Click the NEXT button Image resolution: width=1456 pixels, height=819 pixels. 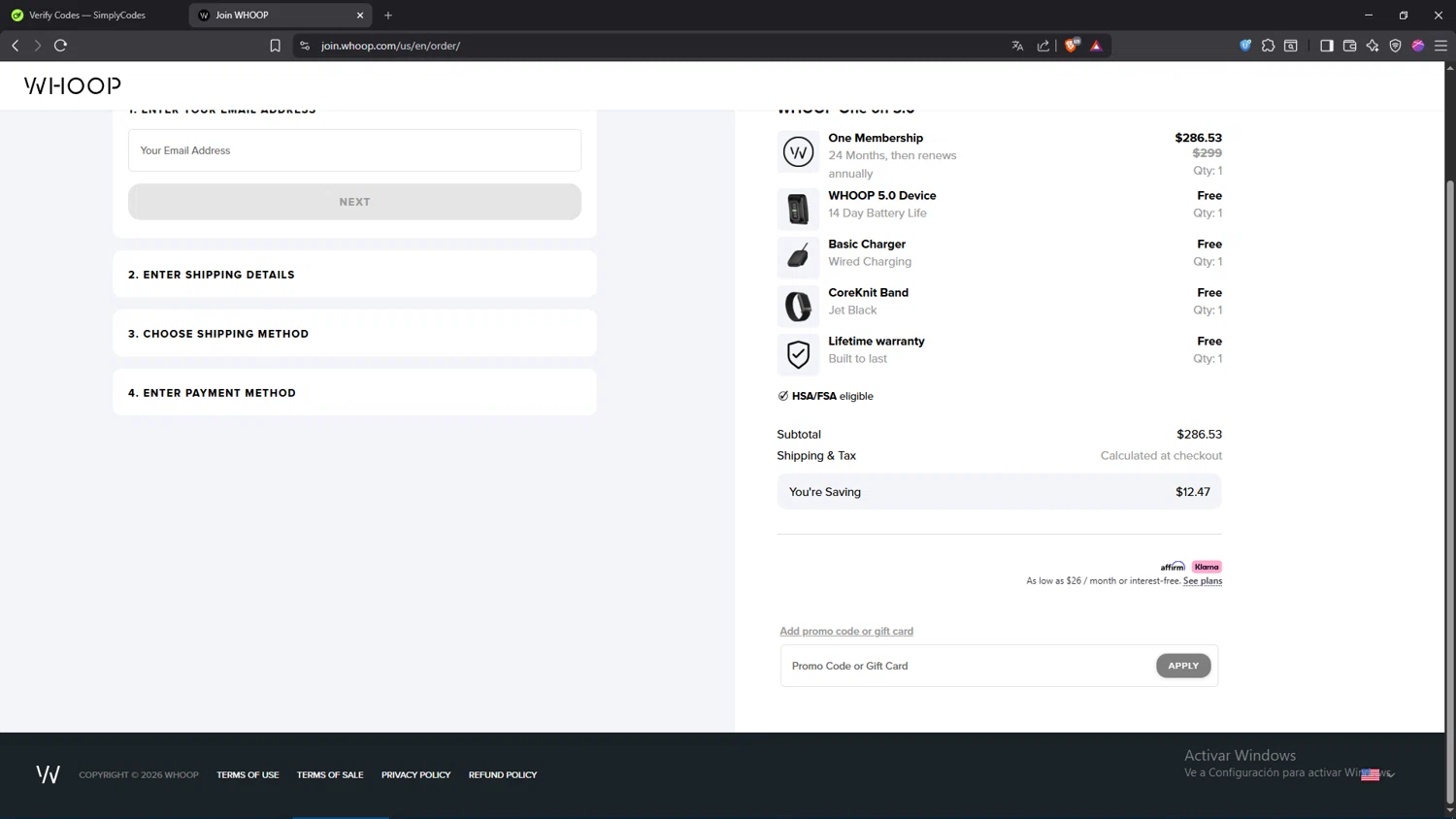354,202
